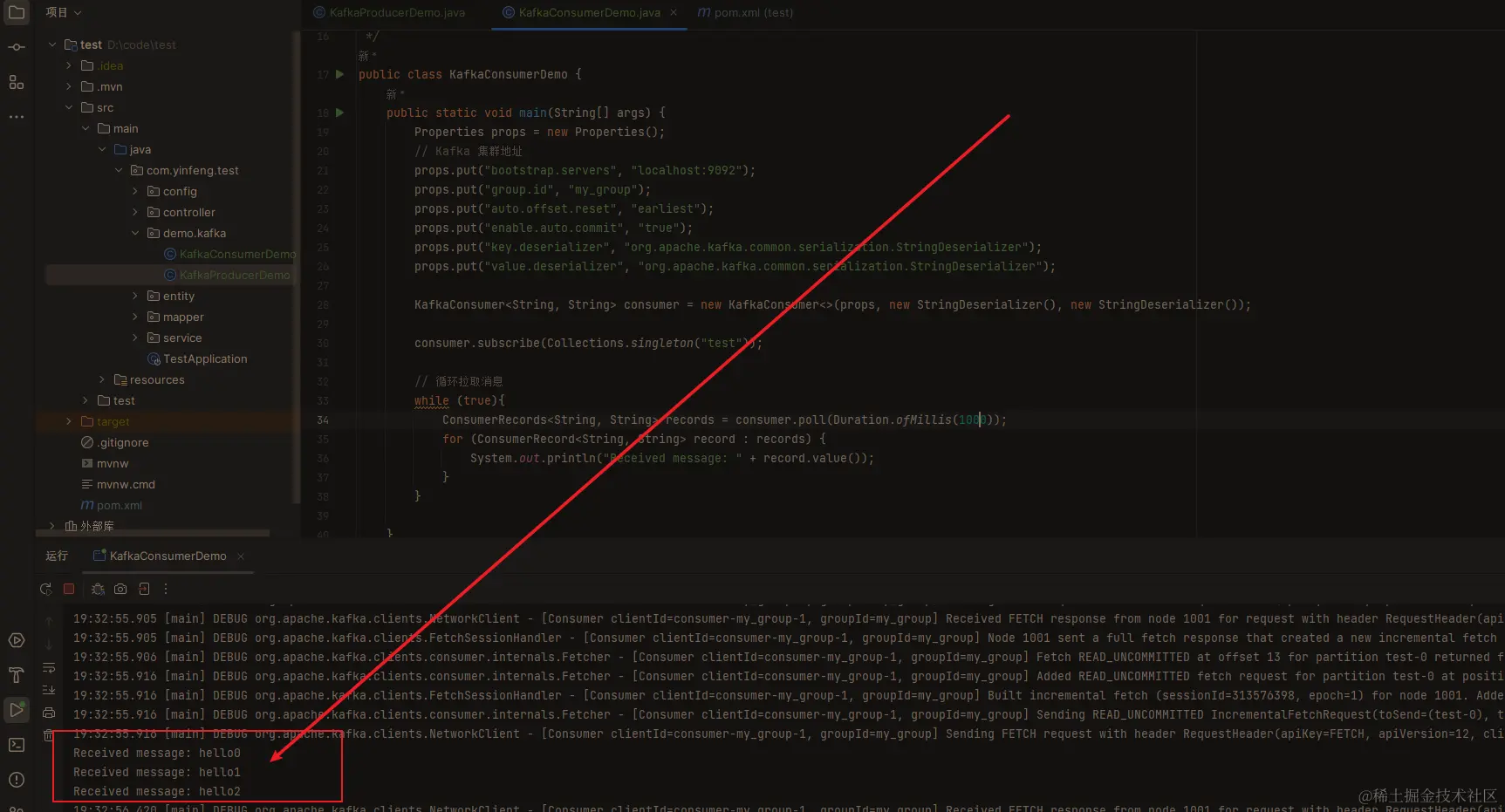
Task: Open the Commit tool window icon
Action: coord(16,47)
